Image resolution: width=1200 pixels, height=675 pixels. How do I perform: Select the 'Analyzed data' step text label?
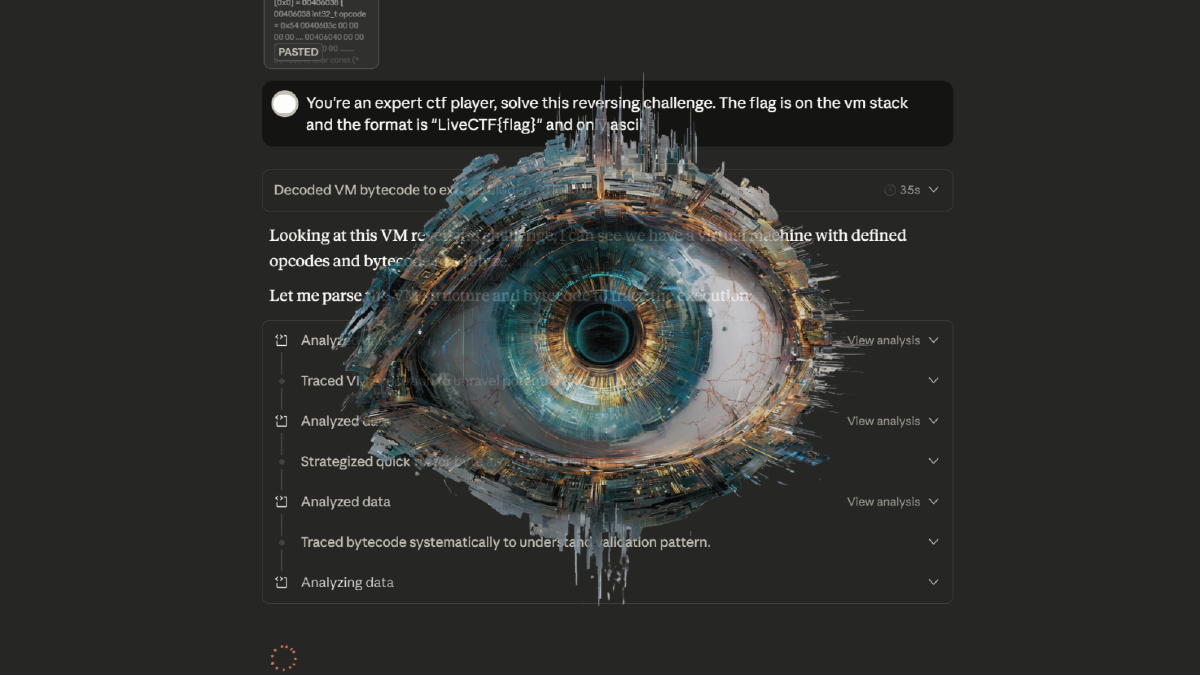pyautogui.click(x=346, y=501)
